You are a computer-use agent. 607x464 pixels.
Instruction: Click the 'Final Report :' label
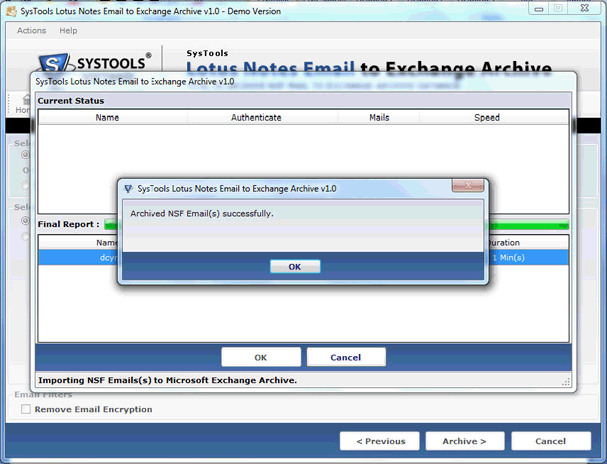(69, 224)
